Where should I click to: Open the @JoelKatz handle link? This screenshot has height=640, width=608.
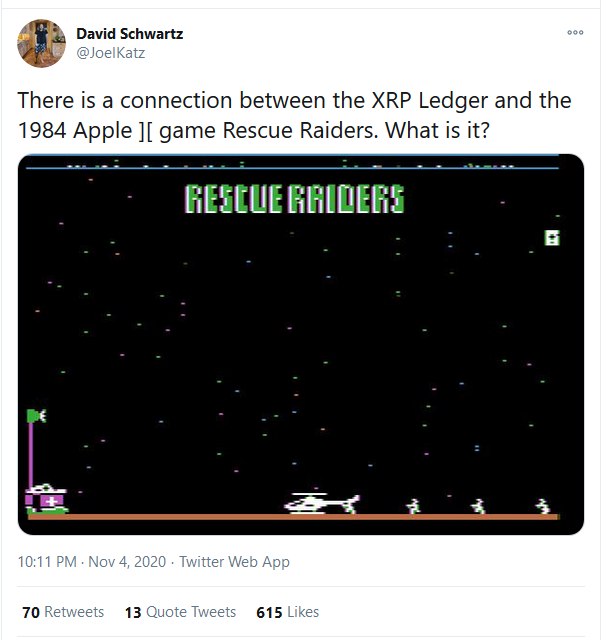[x=111, y=53]
